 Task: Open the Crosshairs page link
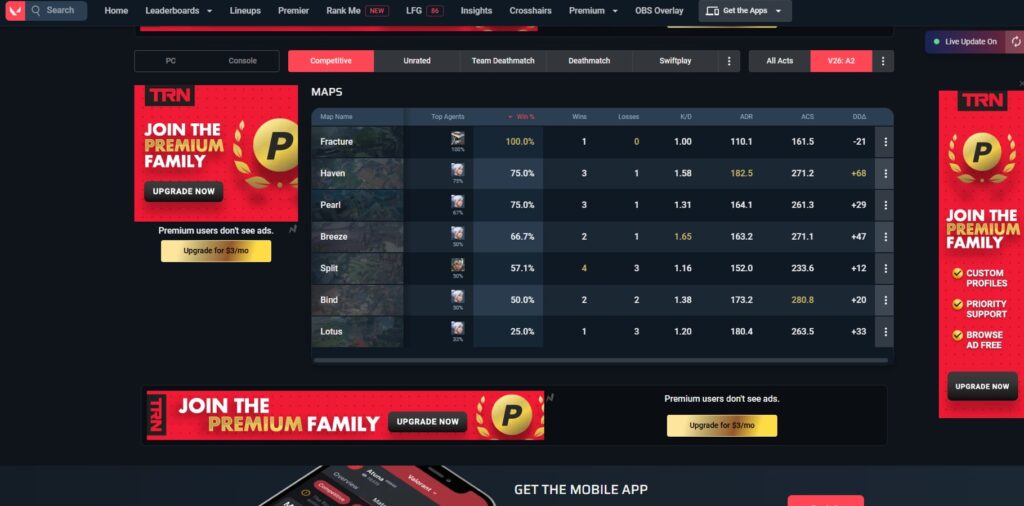point(530,10)
